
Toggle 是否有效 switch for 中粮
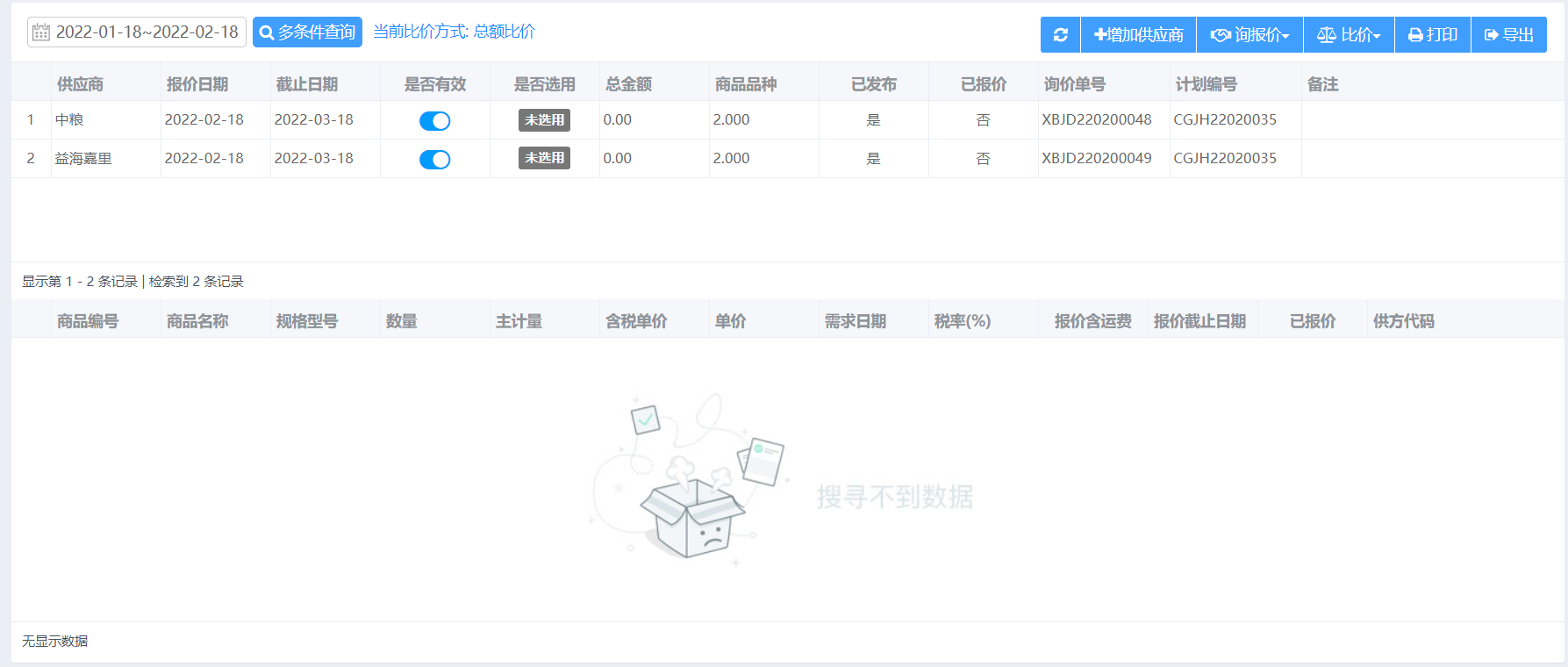435,121
